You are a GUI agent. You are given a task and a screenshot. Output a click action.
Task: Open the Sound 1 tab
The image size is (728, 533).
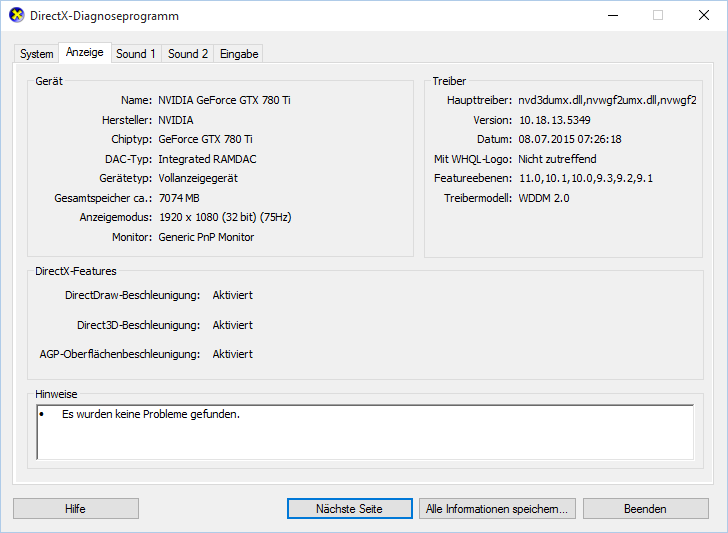pyautogui.click(x=136, y=54)
